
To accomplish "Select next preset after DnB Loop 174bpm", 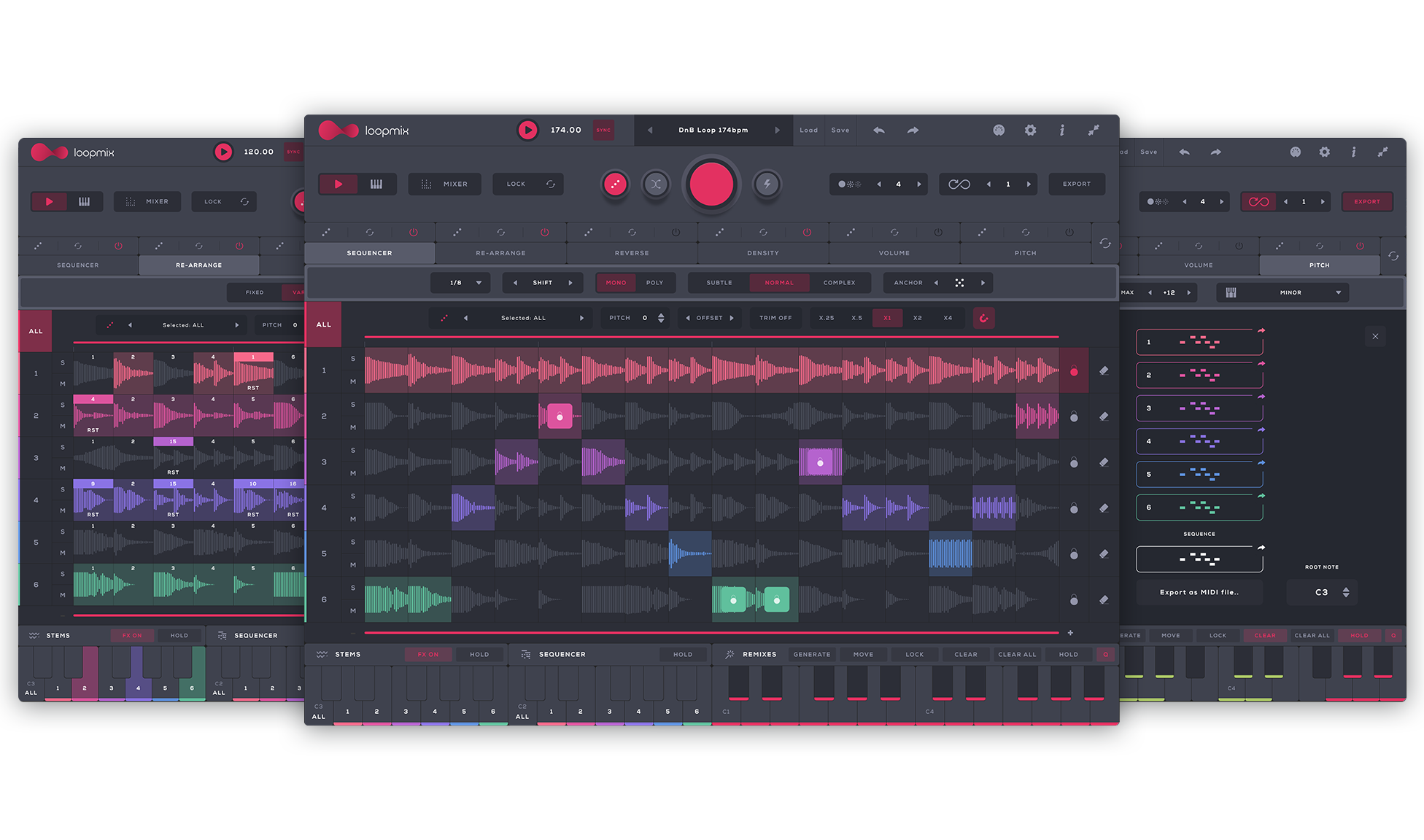I will 777,131.
